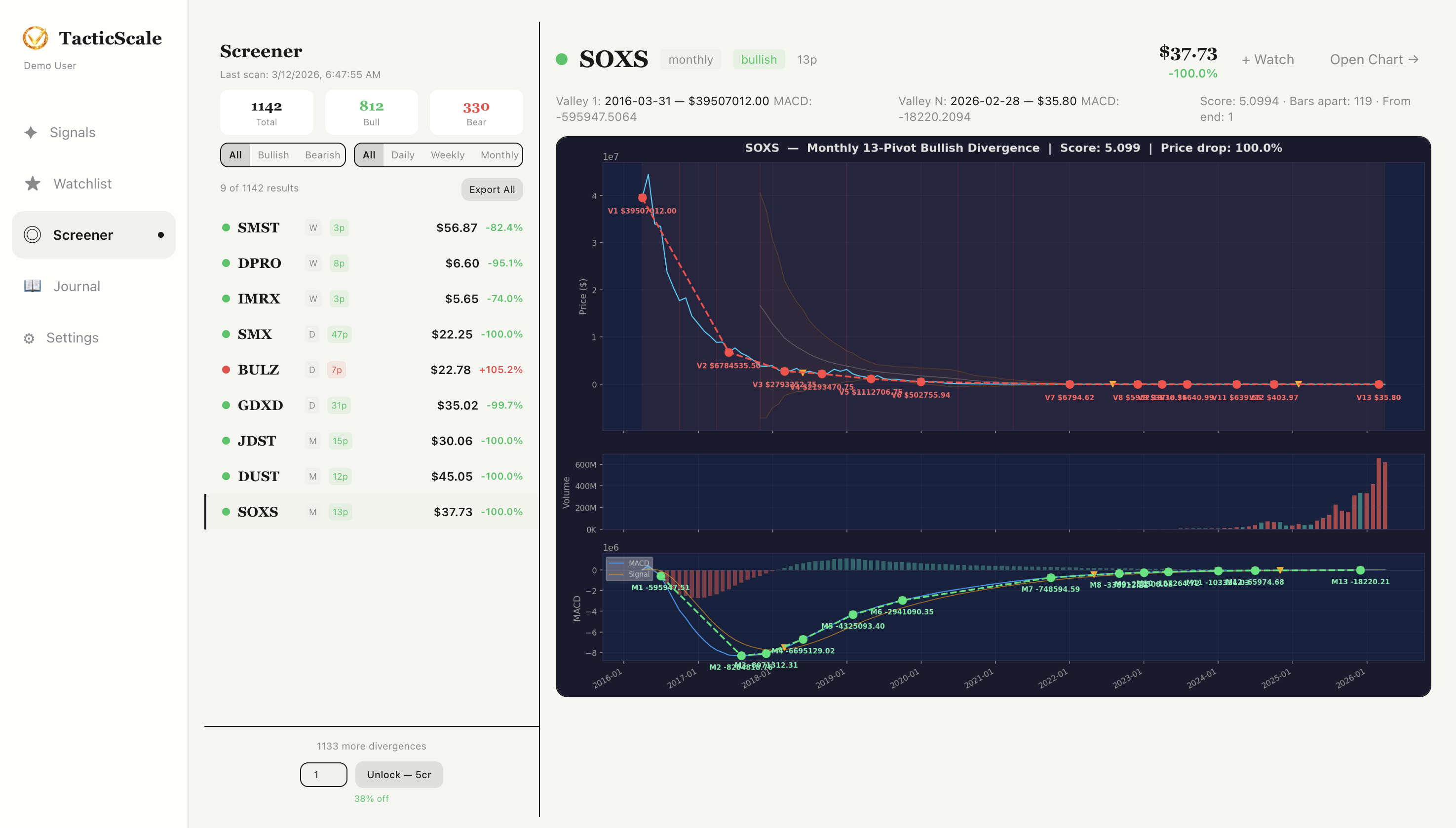Click the Watchlist star icon
Viewport: 1456px width, 828px height.
pos(33,184)
